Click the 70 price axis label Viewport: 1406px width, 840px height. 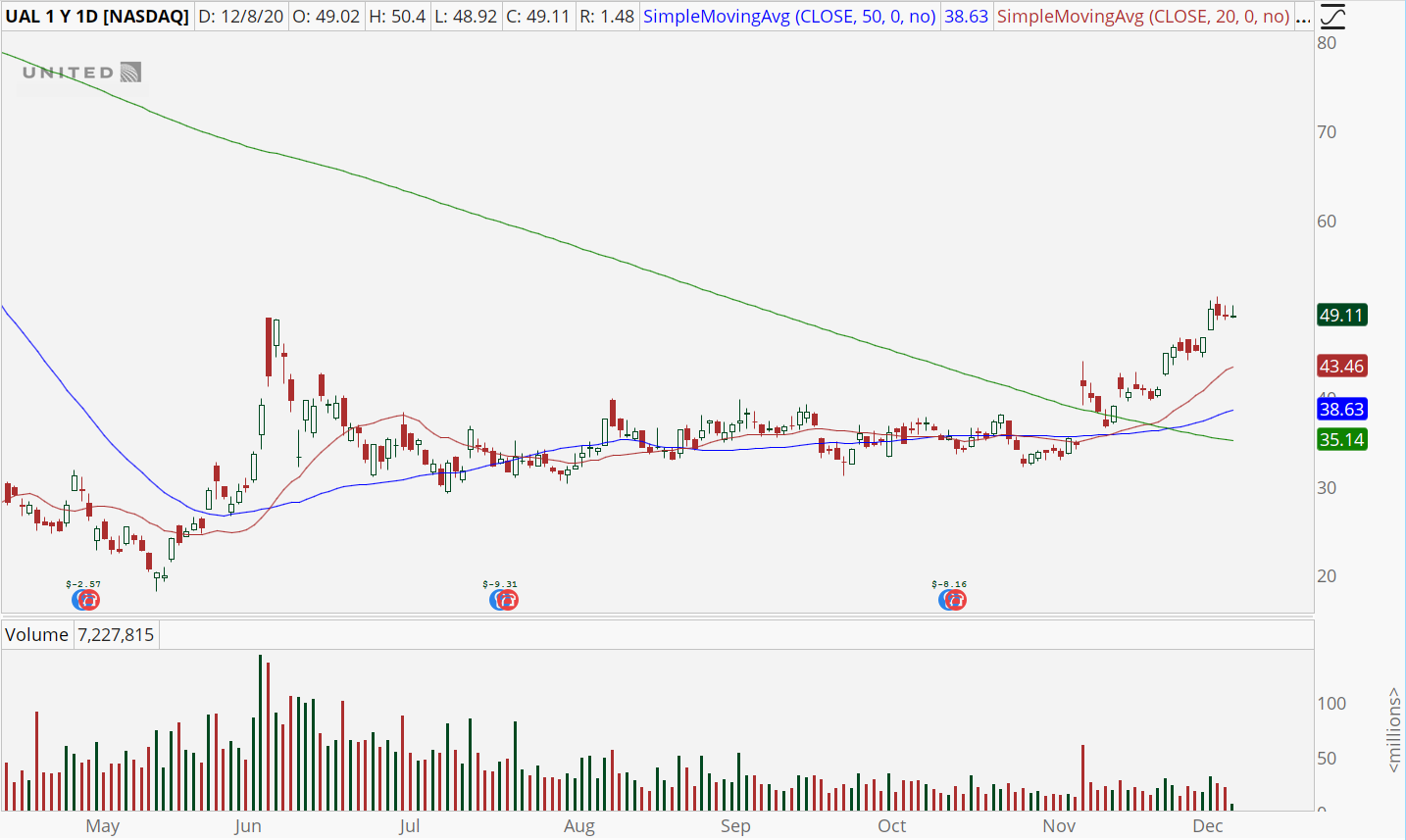tap(1327, 132)
